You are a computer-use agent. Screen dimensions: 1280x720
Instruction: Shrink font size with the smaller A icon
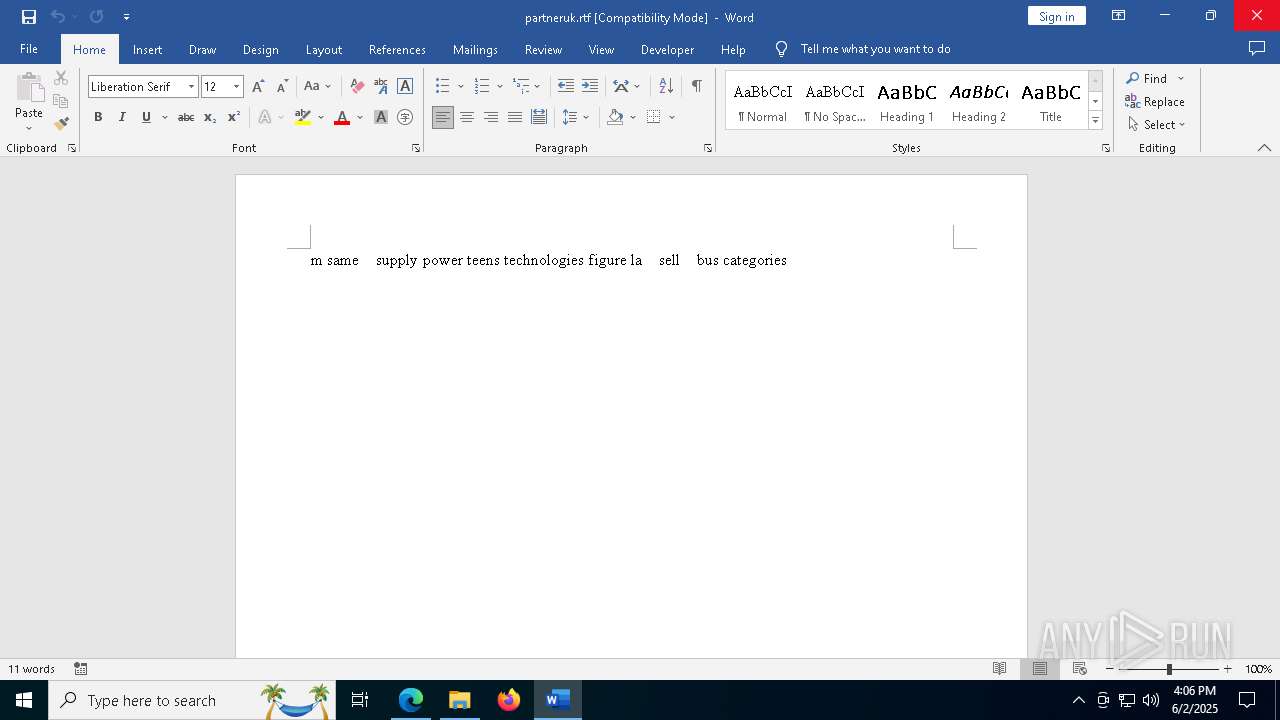[x=282, y=86]
